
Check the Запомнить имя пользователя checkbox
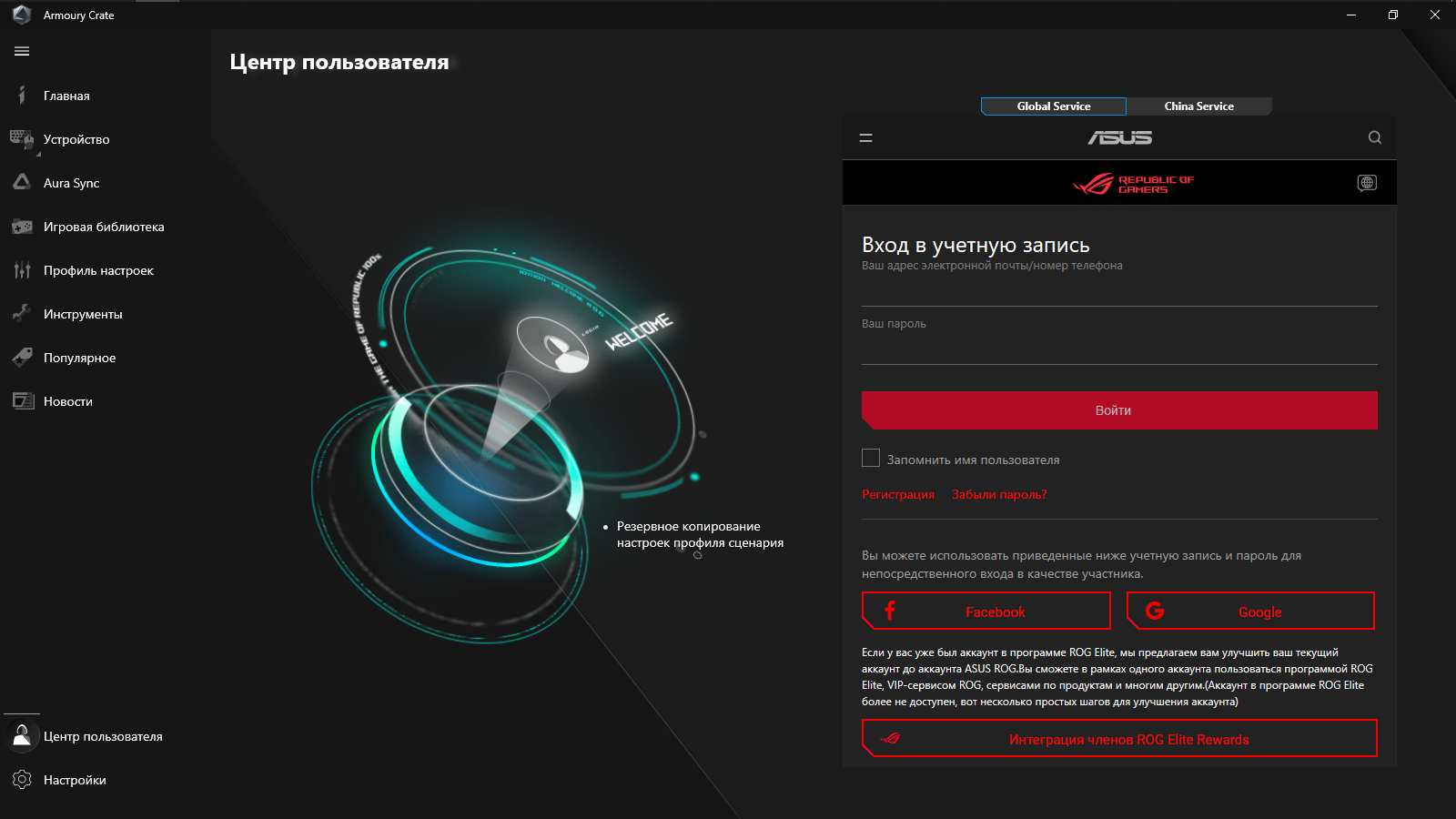coord(871,458)
